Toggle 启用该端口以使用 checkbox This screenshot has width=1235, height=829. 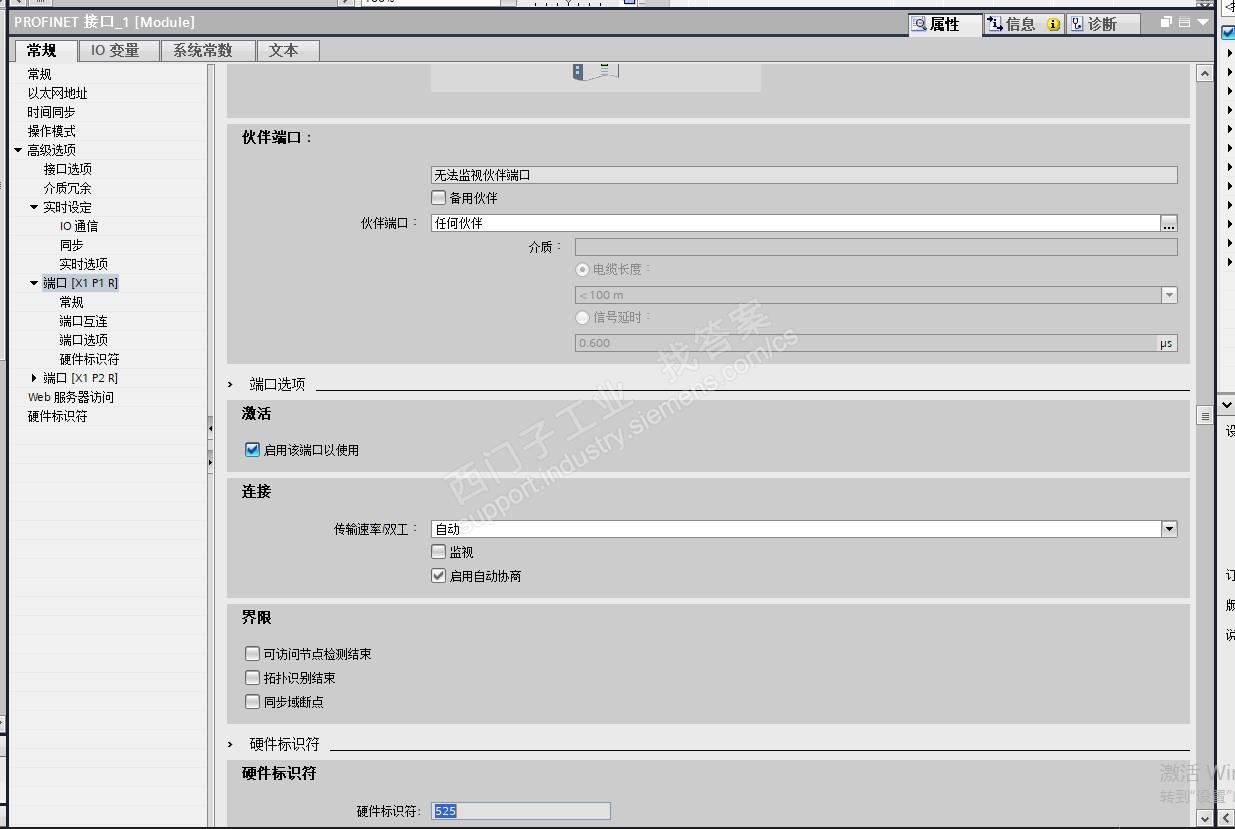[x=252, y=450]
